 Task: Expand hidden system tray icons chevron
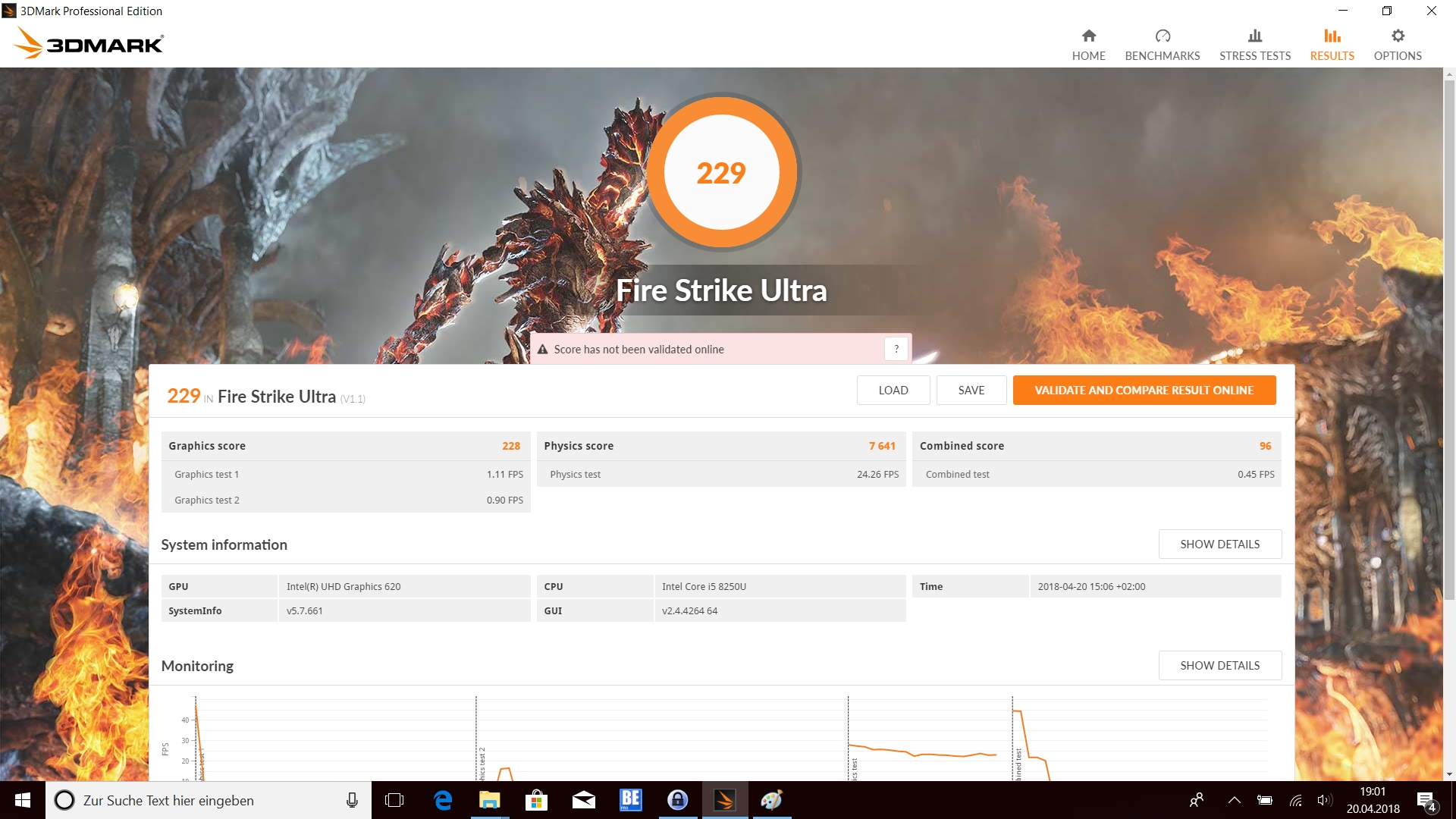(1234, 800)
